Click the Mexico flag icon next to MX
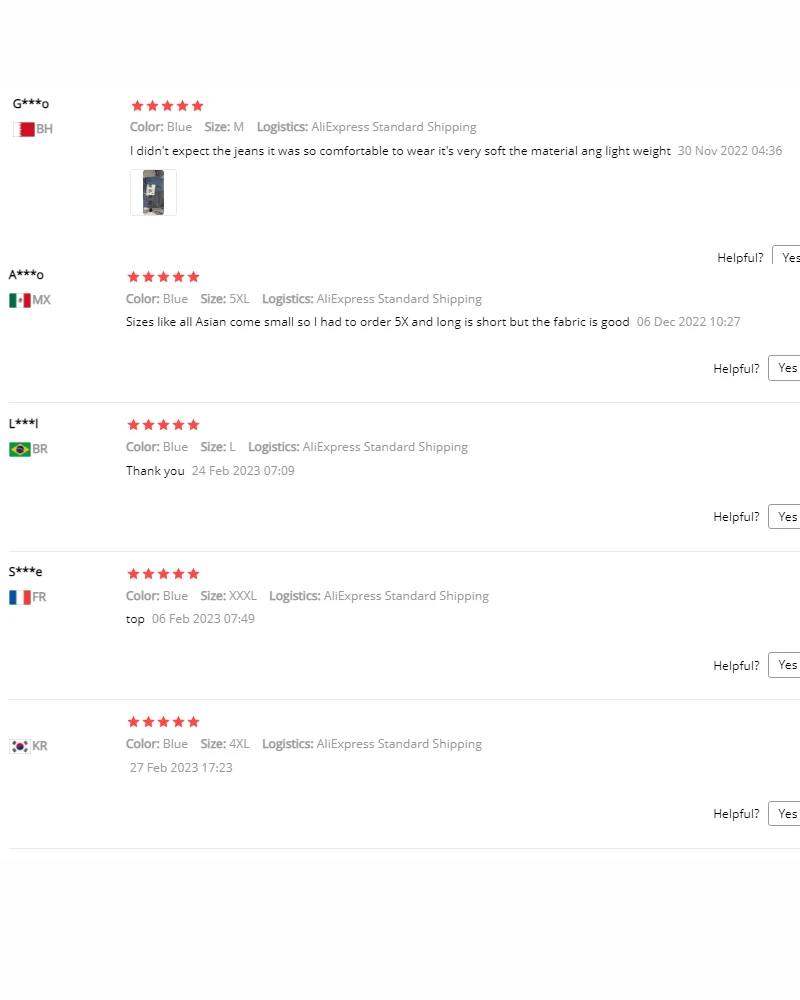Image resolution: width=800 pixels, height=1000 pixels. point(19,300)
